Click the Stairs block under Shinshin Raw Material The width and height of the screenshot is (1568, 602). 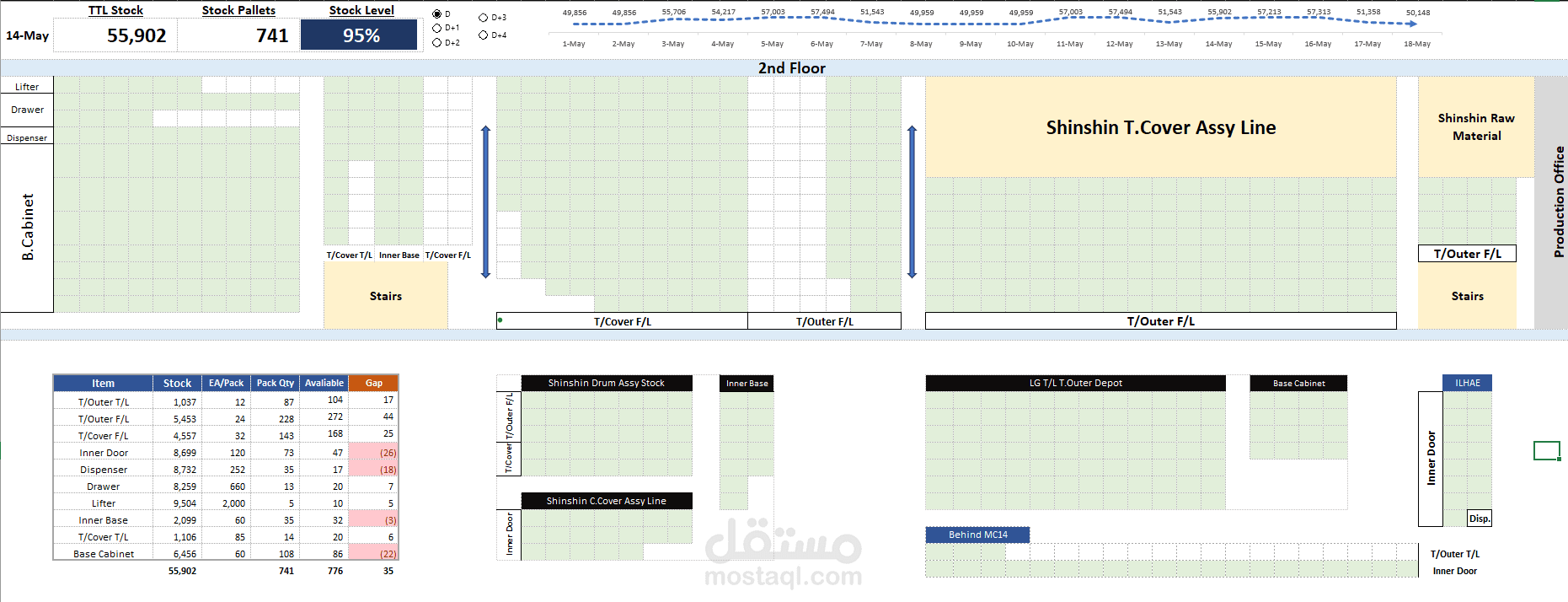[1467, 296]
